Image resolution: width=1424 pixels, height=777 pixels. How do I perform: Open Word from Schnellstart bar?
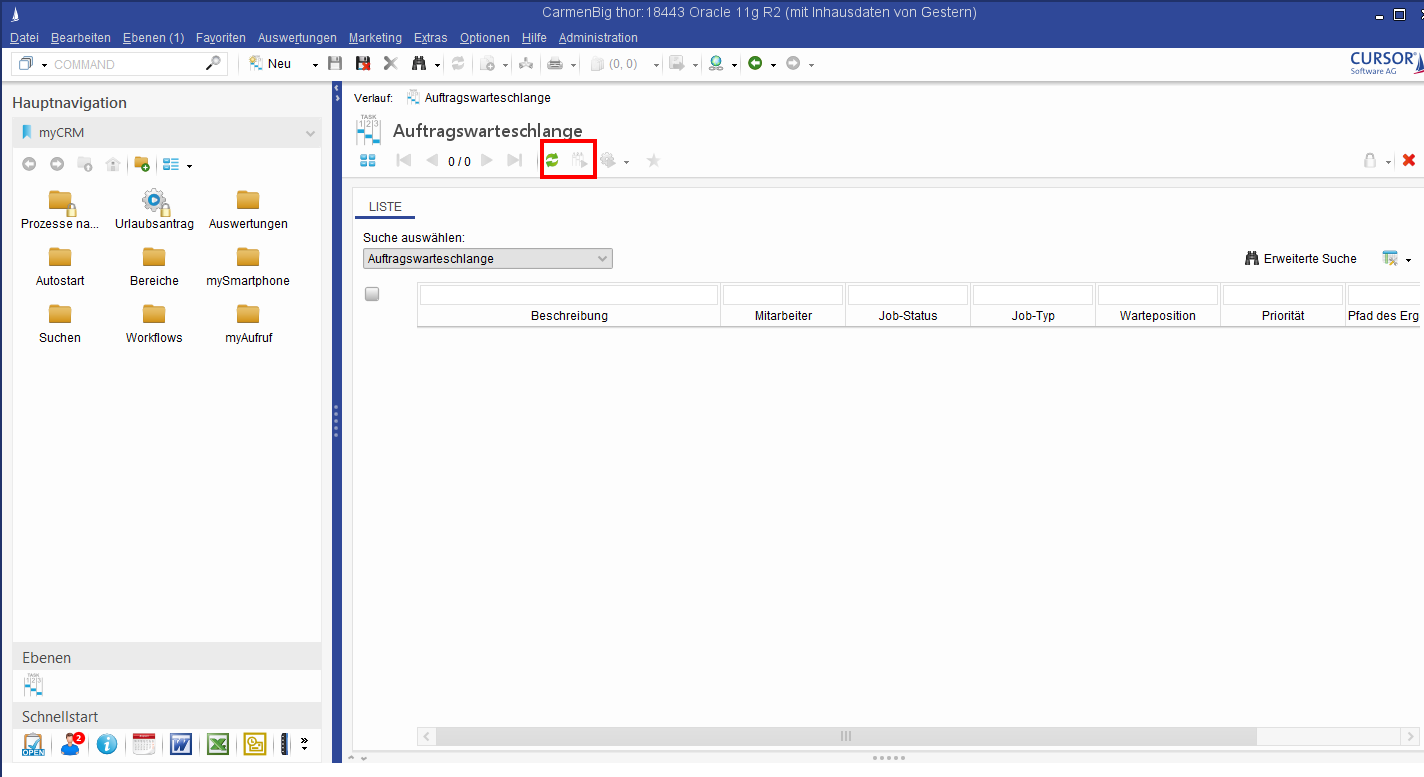coord(181,744)
